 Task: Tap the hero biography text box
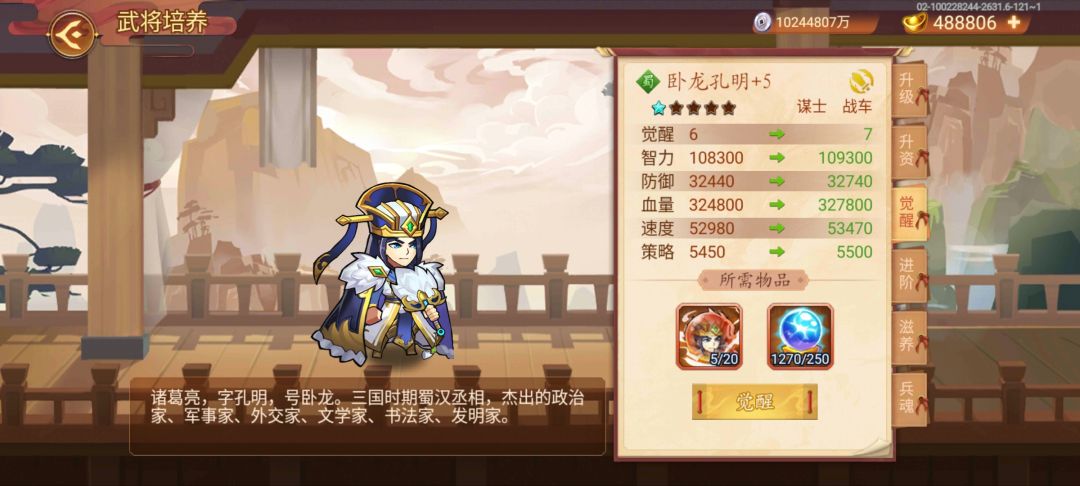point(367,416)
